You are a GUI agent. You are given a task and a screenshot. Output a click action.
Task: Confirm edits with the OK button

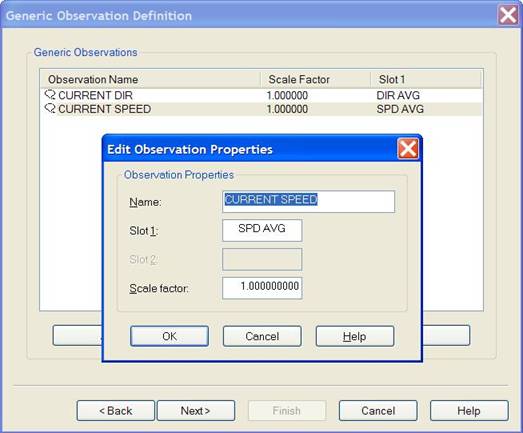(169, 336)
